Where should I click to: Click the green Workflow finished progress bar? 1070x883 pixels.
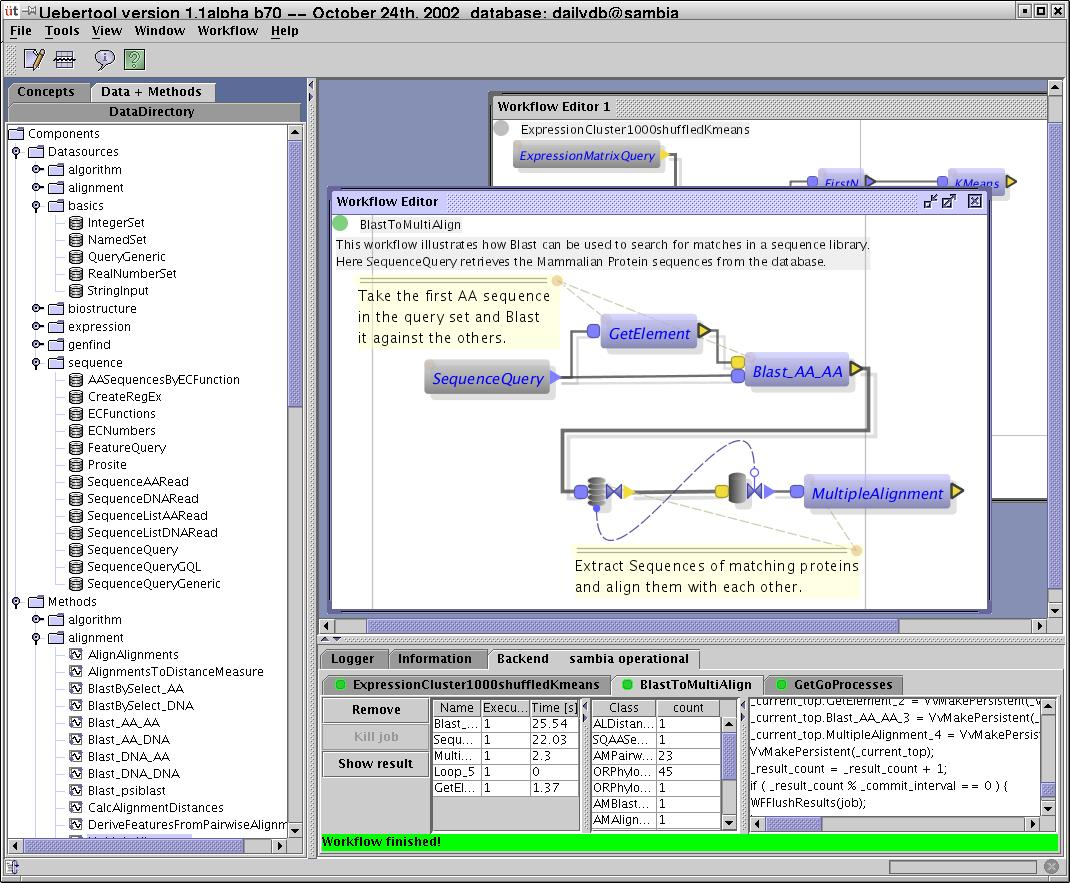tap(688, 842)
